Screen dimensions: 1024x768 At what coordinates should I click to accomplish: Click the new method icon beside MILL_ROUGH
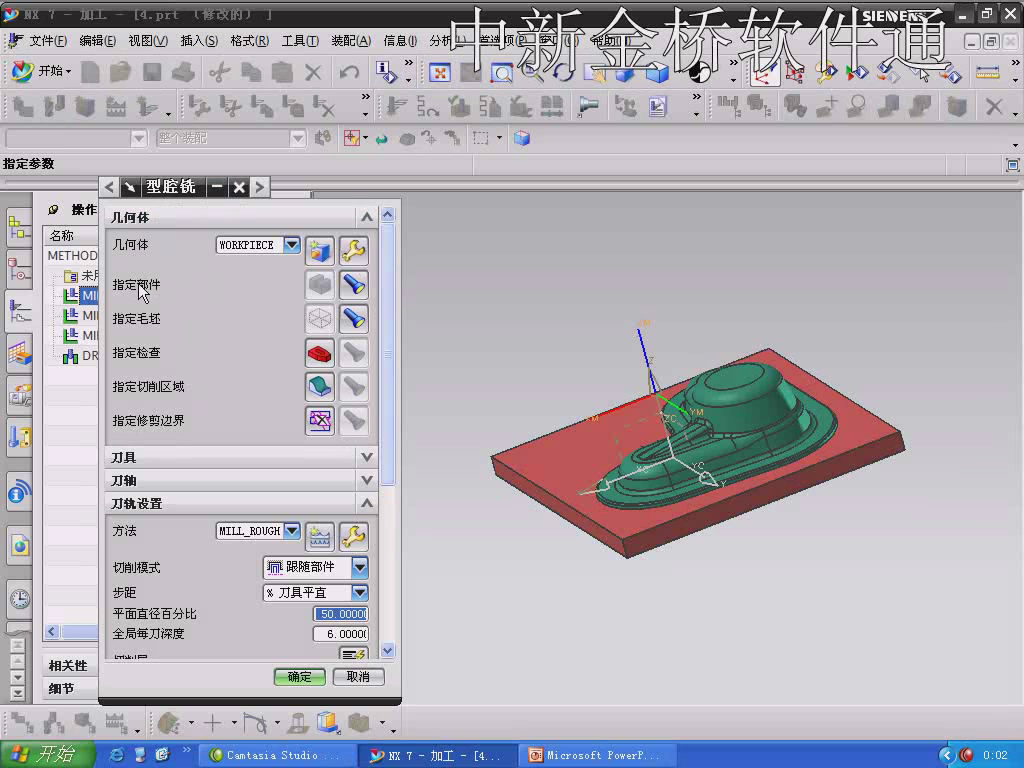point(319,537)
